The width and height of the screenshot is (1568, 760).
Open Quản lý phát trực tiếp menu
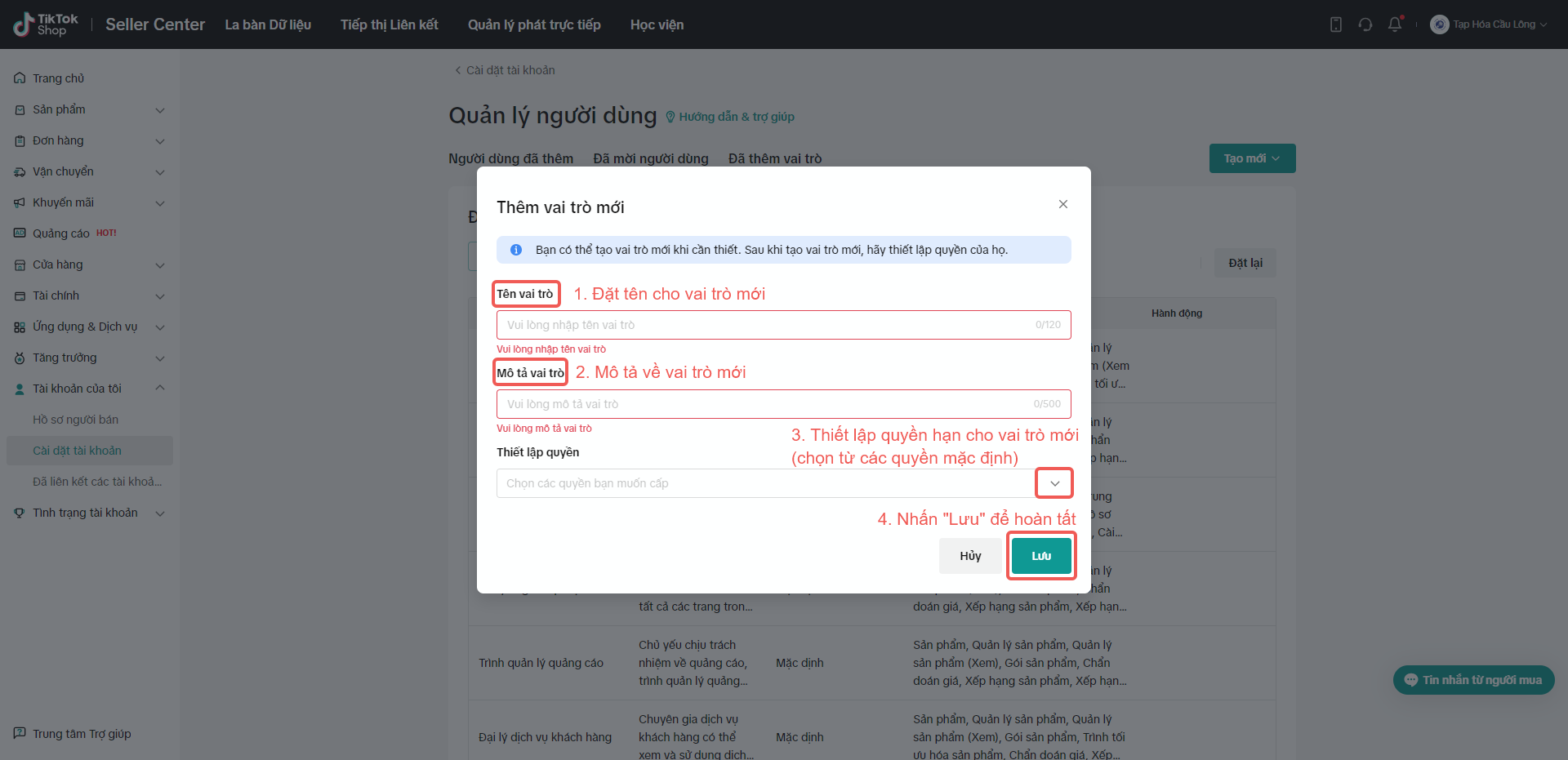click(534, 24)
